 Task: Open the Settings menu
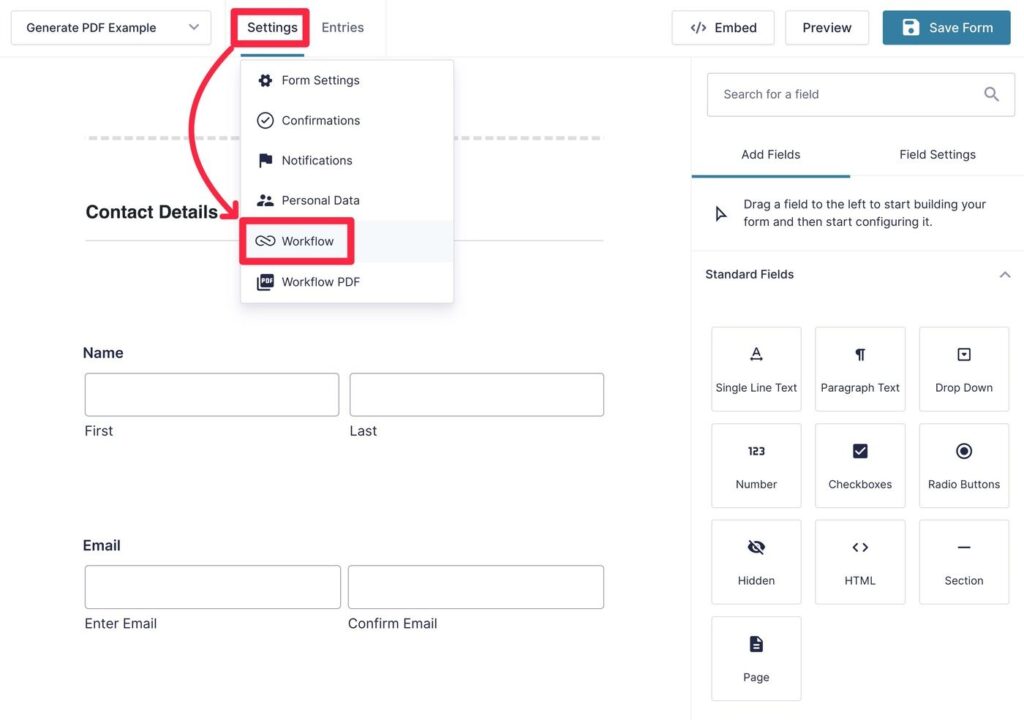(x=270, y=28)
